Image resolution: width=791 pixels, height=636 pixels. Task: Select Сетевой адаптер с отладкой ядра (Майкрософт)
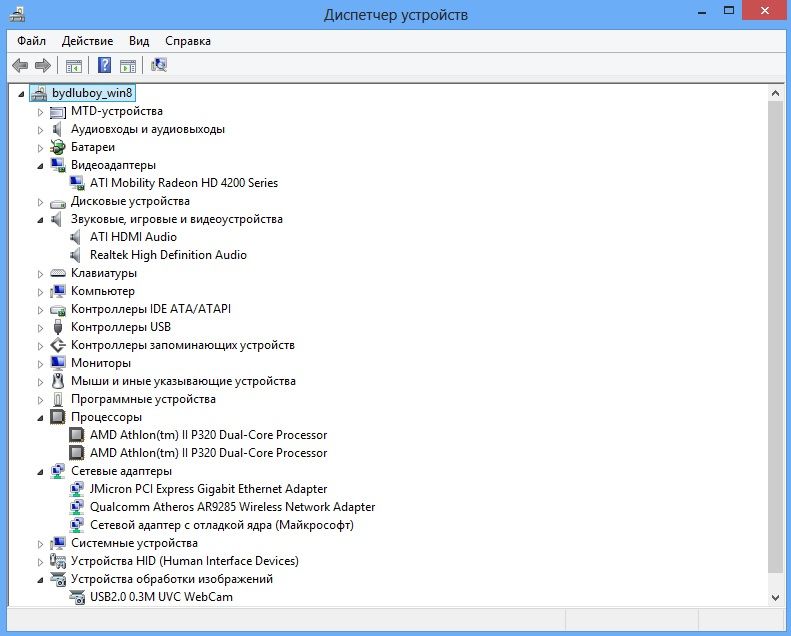(x=221, y=525)
